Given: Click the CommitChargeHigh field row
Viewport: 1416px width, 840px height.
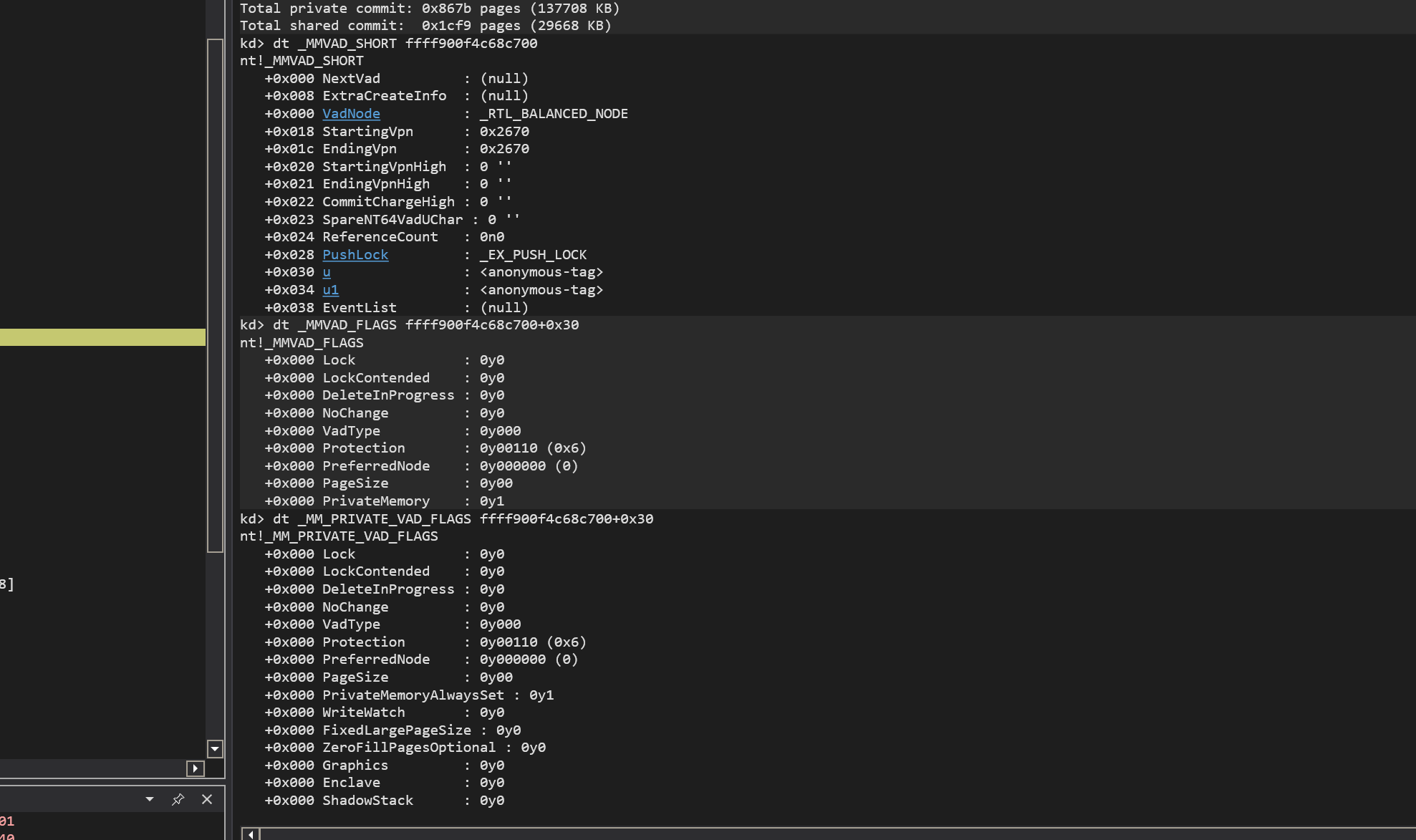Looking at the screenshot, I should point(389,202).
